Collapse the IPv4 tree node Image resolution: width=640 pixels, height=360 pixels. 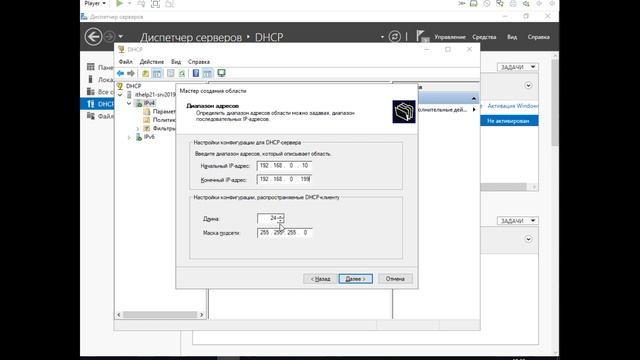tap(129, 103)
